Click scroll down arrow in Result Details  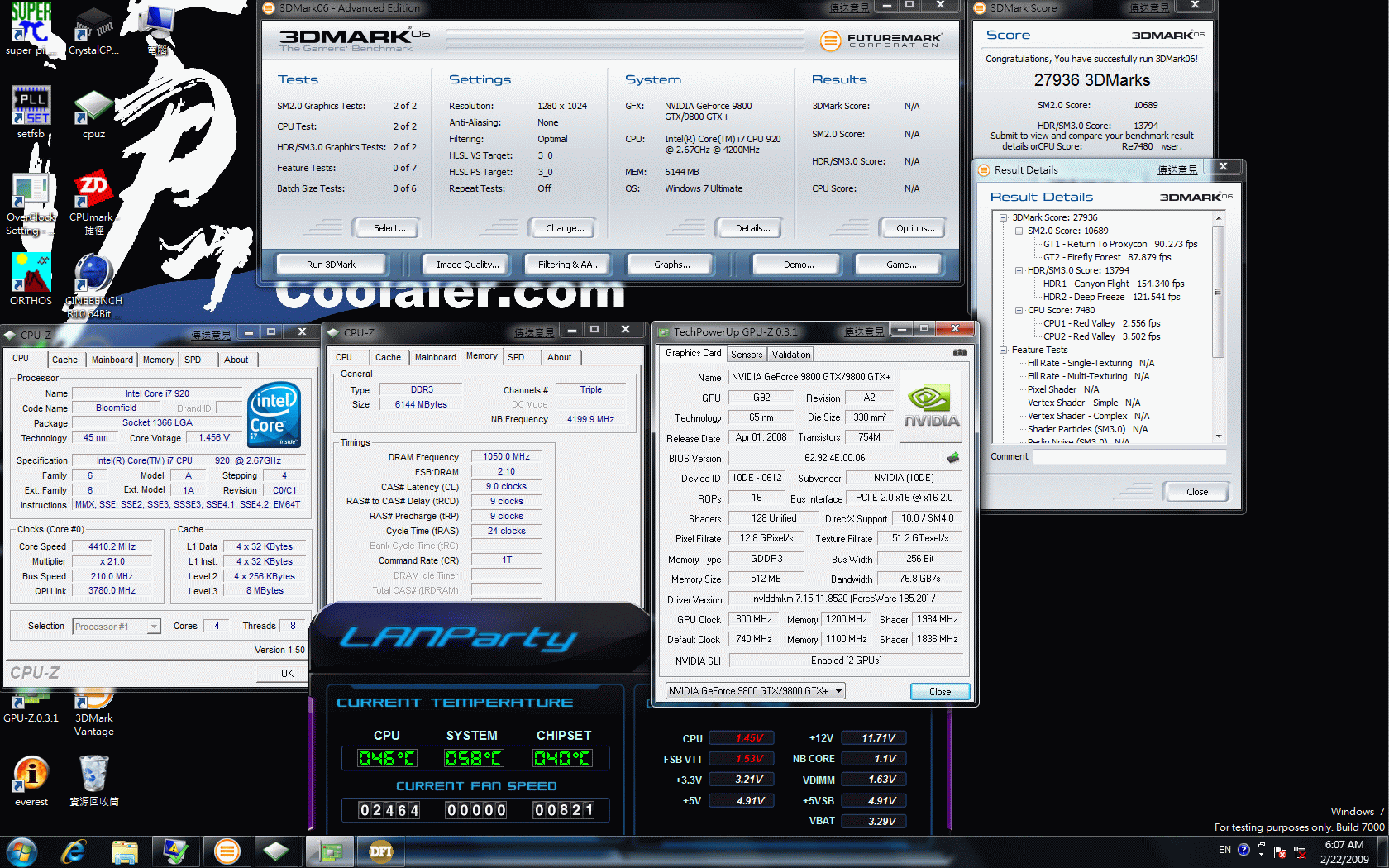tap(1218, 436)
